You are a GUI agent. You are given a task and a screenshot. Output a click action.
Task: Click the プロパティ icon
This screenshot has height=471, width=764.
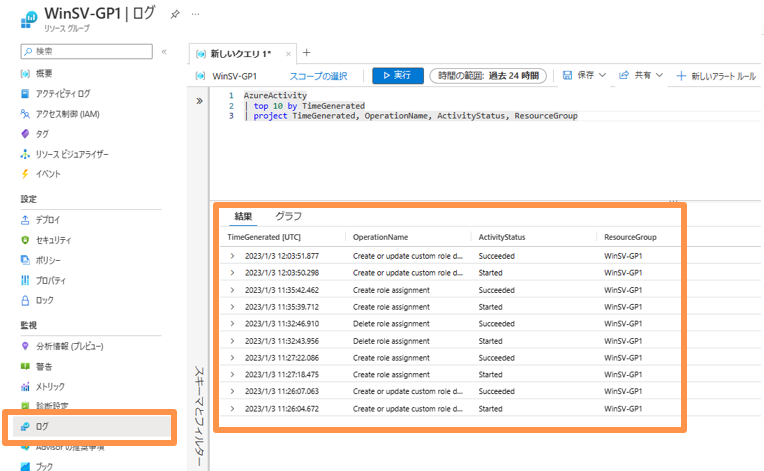click(25, 280)
